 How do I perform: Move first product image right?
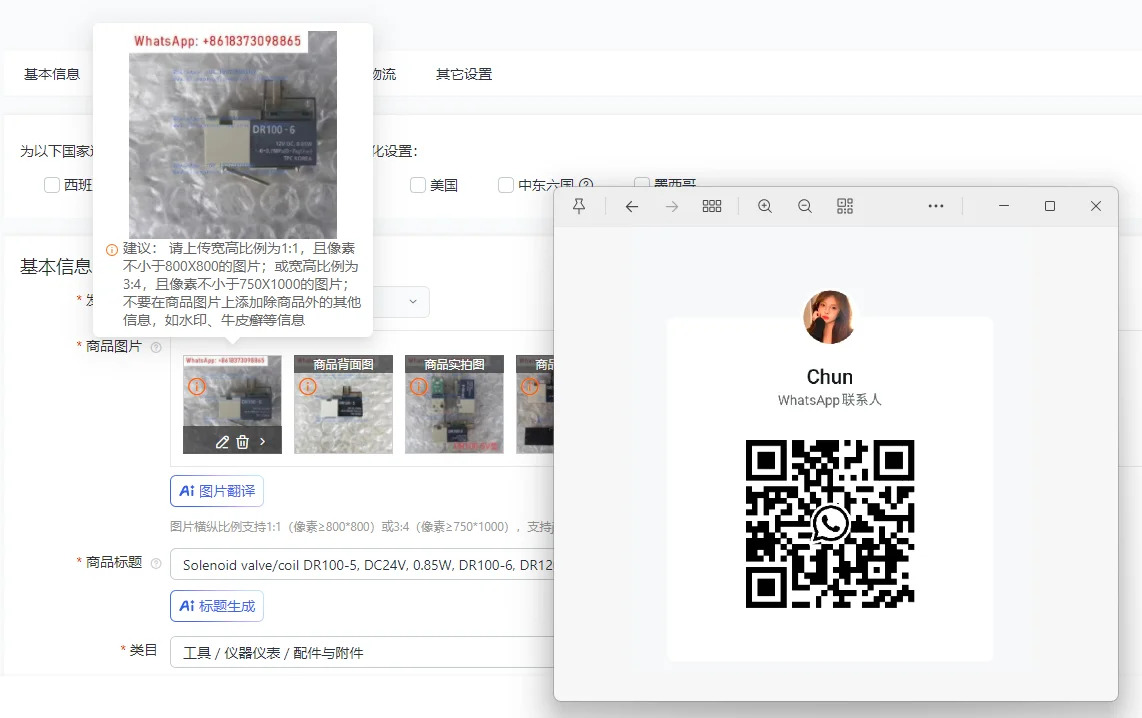coord(262,441)
